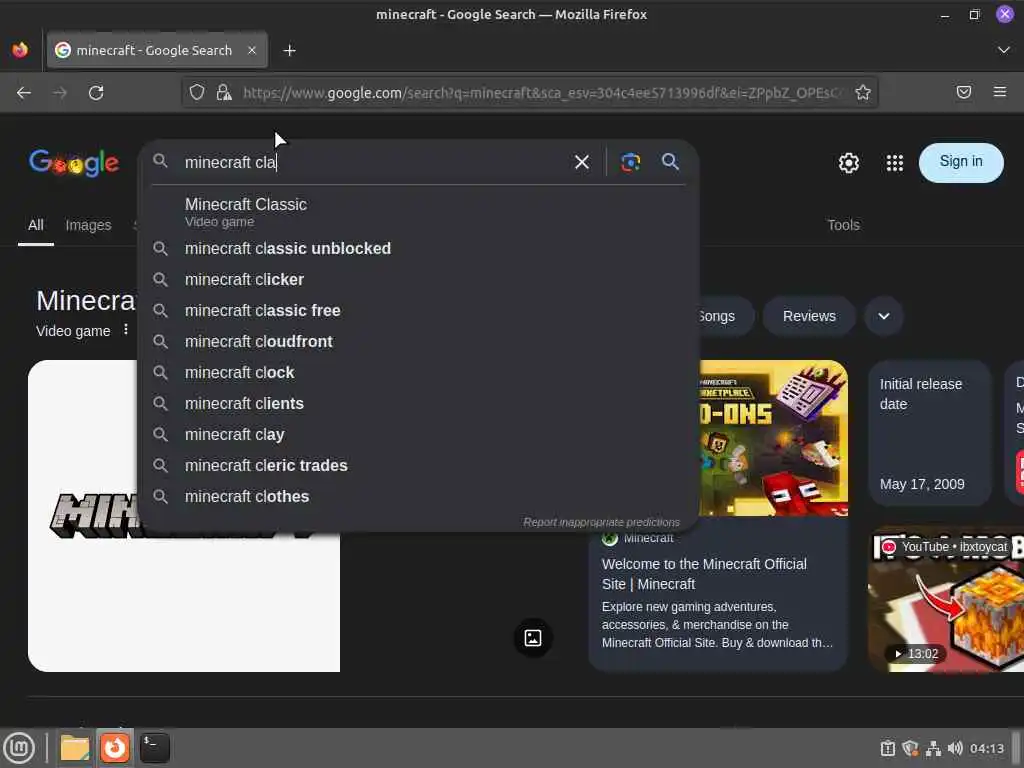The height and width of the screenshot is (768, 1024).
Task: Choose suggestion minecraft classic unblocked
Action: [x=418, y=248]
